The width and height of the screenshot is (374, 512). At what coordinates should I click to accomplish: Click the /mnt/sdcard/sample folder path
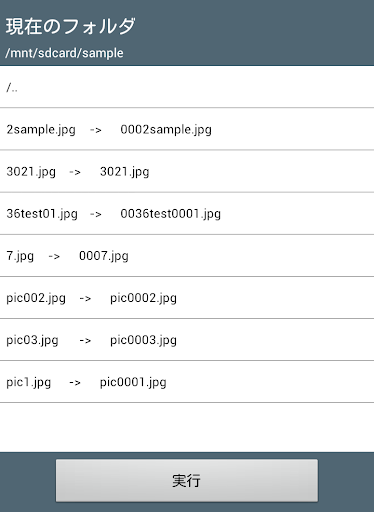pos(64,53)
